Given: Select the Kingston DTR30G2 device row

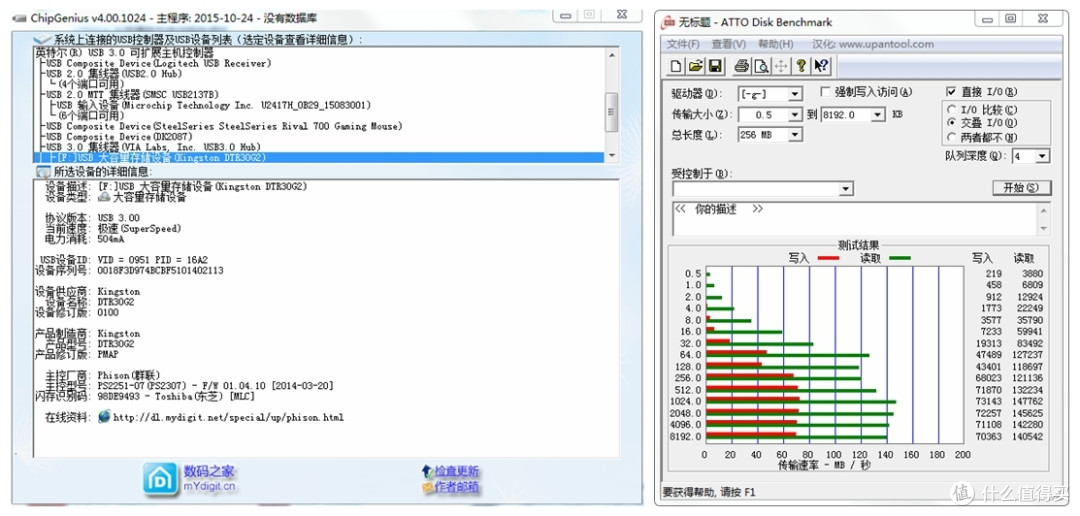Looking at the screenshot, I should (x=318, y=158).
